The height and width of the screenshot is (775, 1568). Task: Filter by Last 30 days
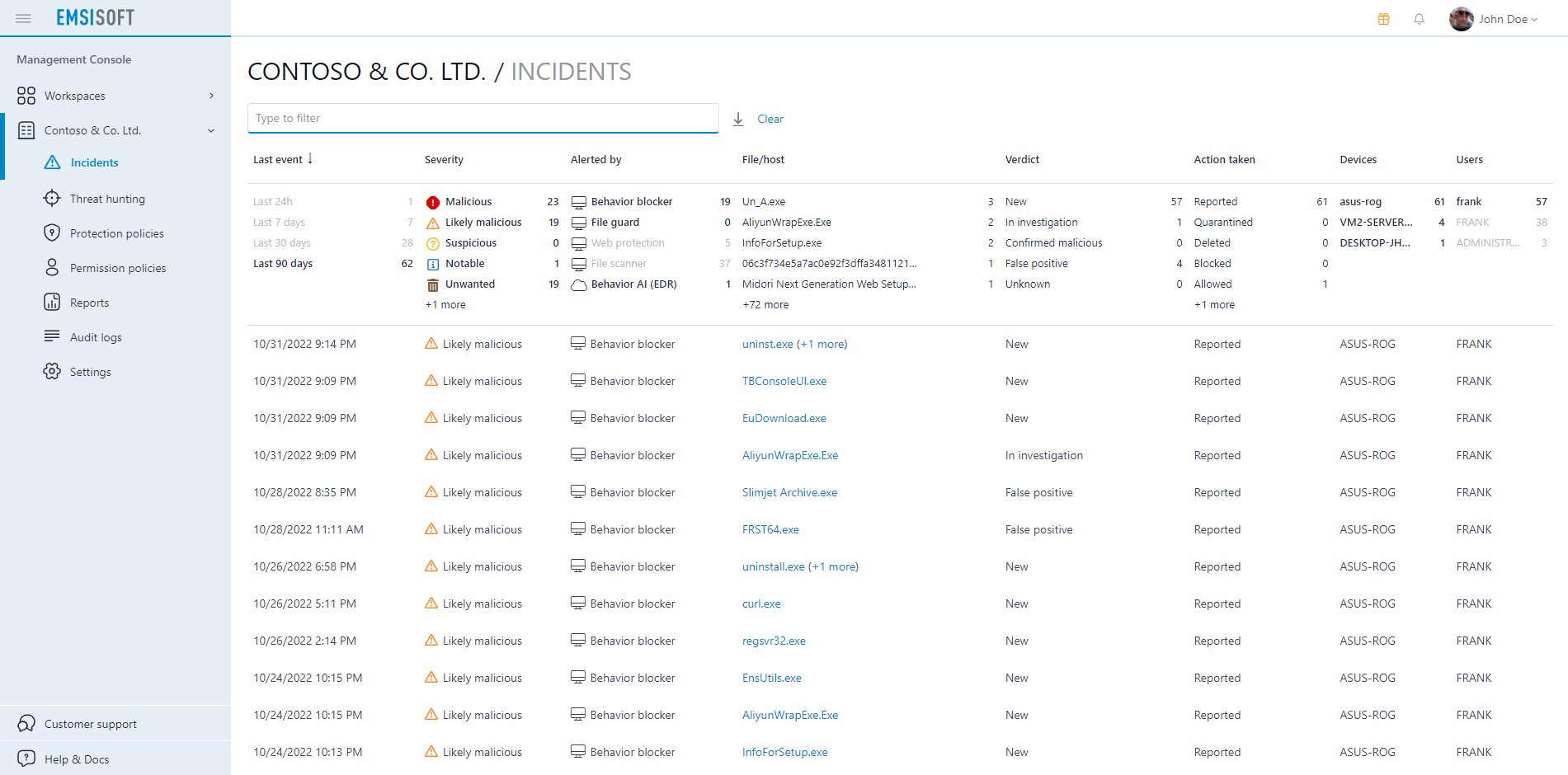[282, 242]
